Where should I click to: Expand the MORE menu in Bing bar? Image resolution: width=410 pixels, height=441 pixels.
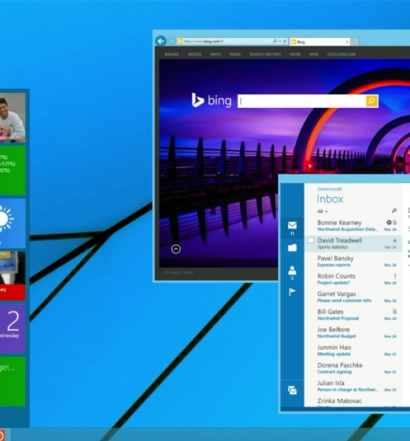point(295,54)
